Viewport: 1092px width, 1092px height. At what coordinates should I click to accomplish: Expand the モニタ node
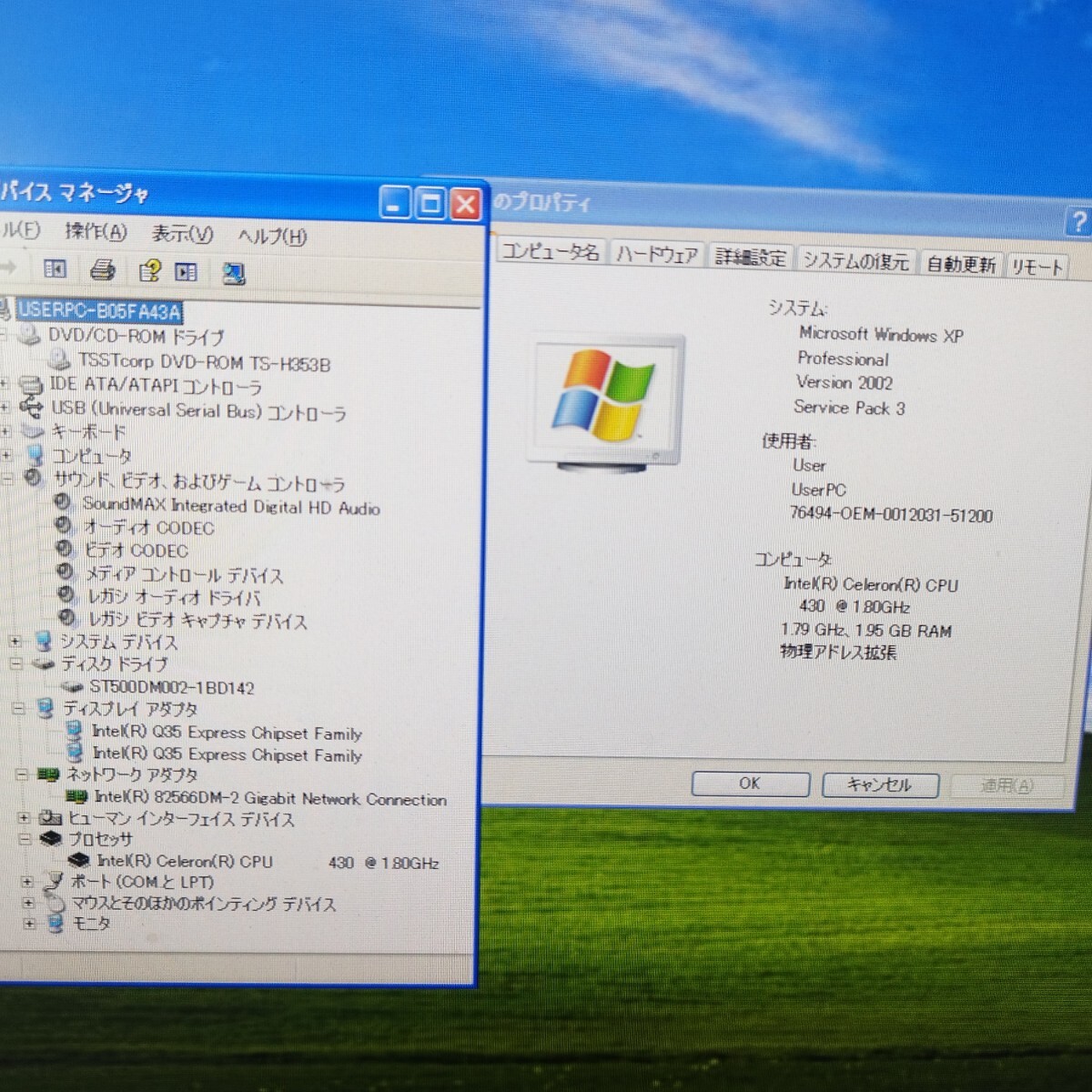click(x=29, y=923)
